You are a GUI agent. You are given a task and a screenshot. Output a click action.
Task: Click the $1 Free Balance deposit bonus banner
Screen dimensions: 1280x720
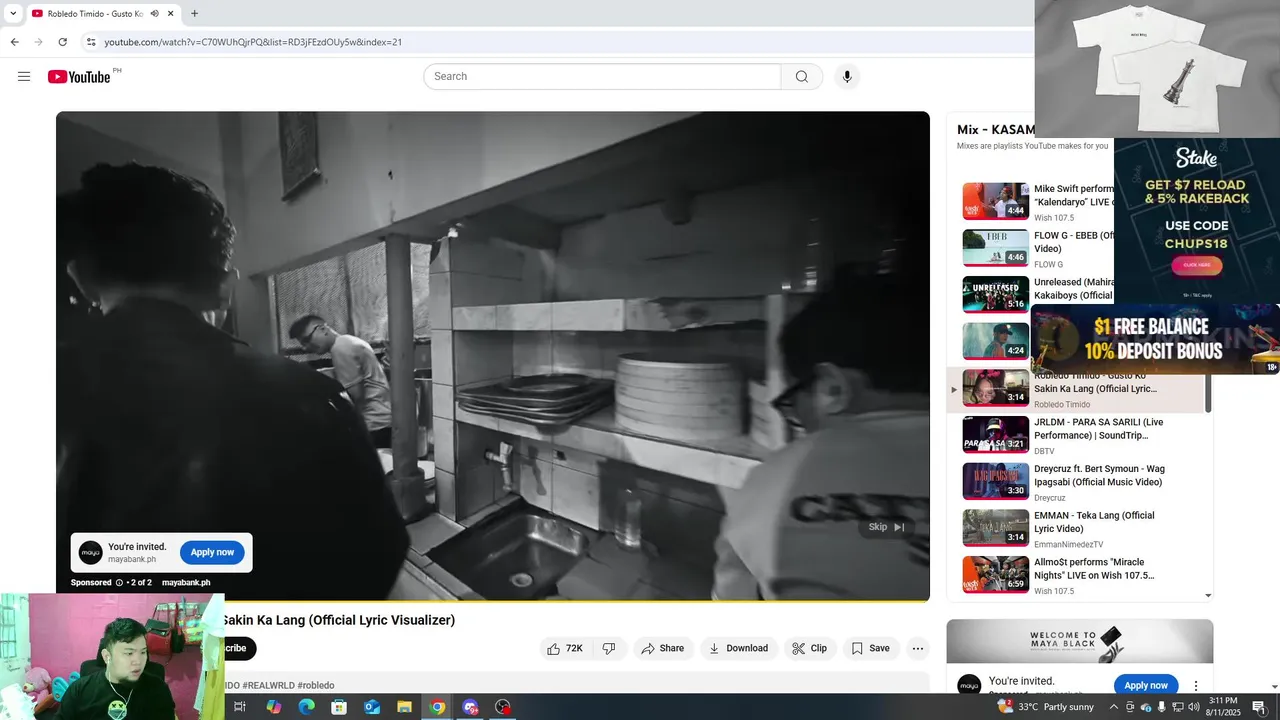tap(1155, 339)
